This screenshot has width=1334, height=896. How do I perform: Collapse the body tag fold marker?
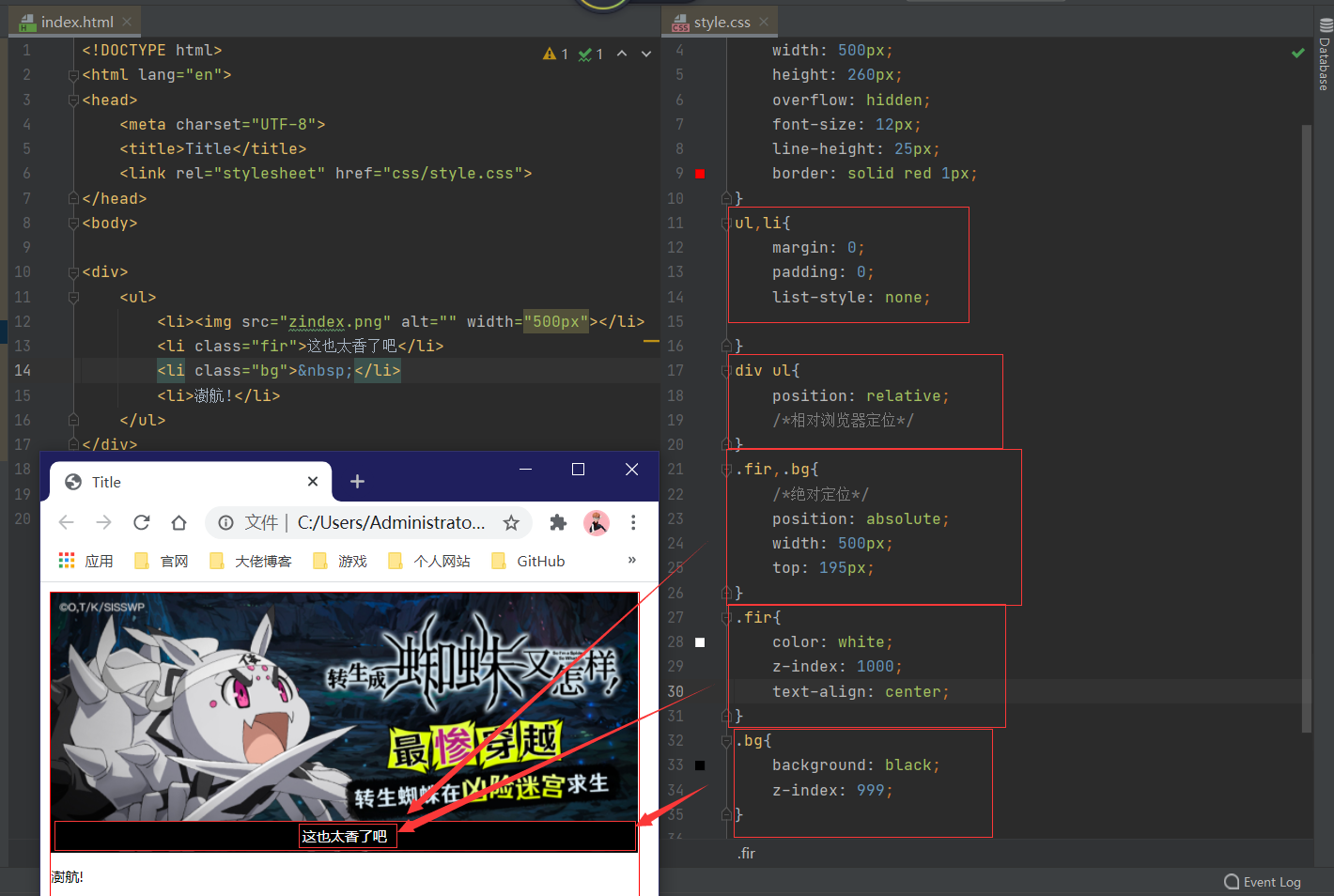click(x=73, y=224)
